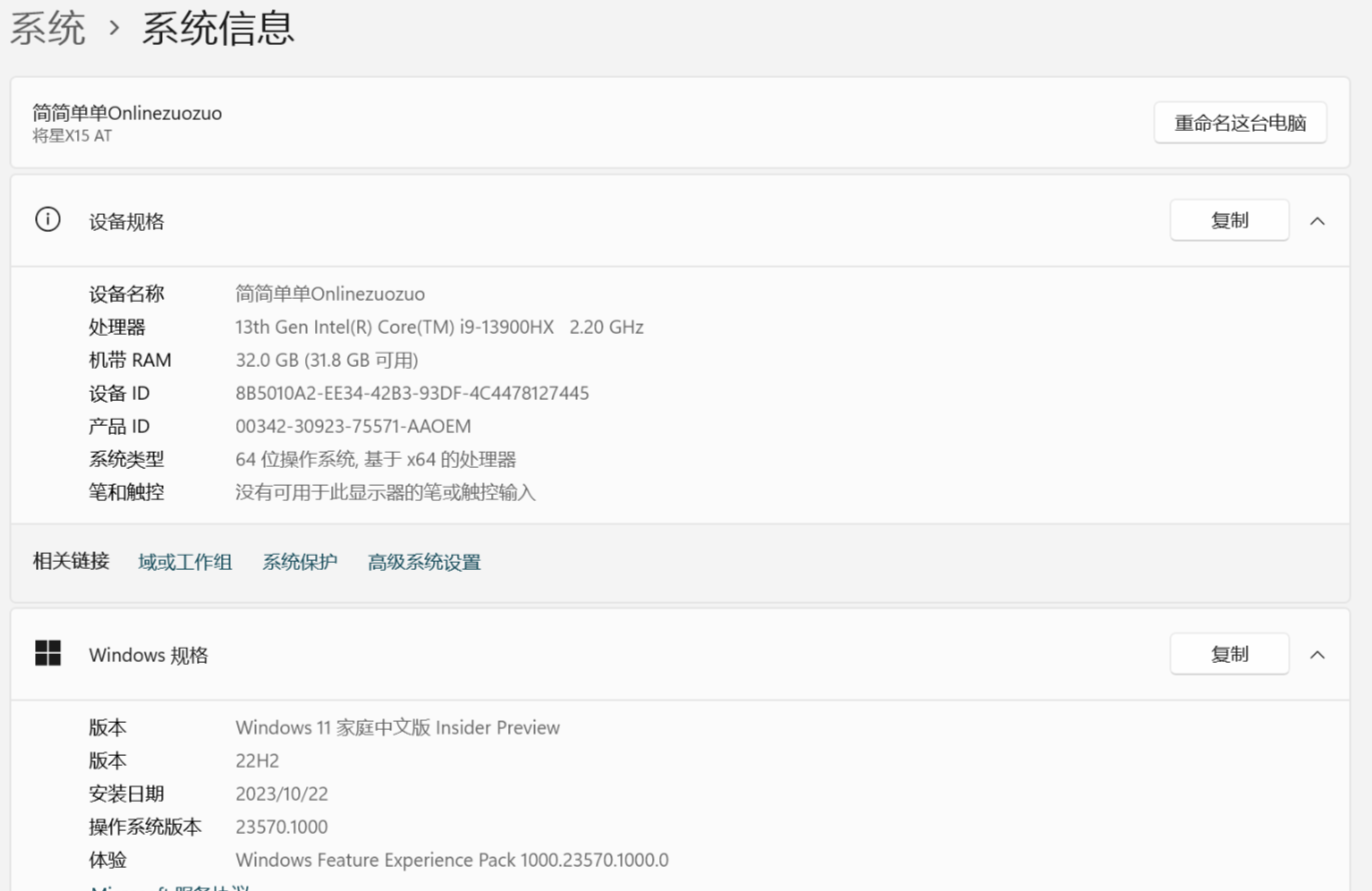Click the Windows 规格 section title
This screenshot has height=891, width=1372.
[x=149, y=655]
